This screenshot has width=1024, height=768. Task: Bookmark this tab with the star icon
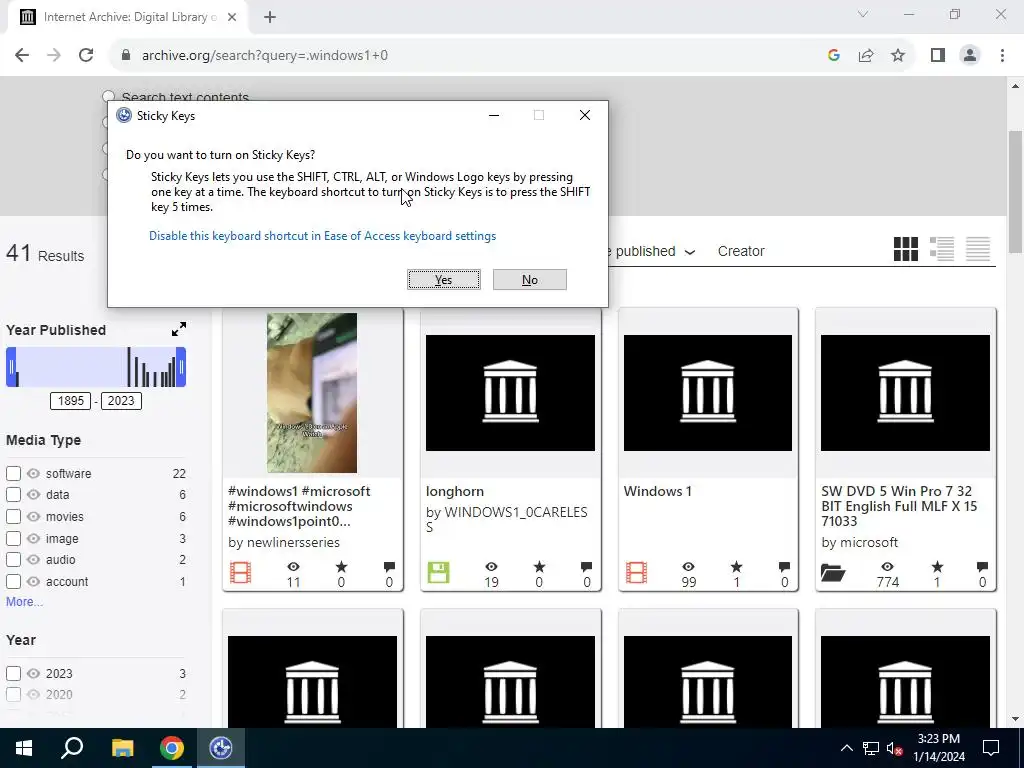898,55
